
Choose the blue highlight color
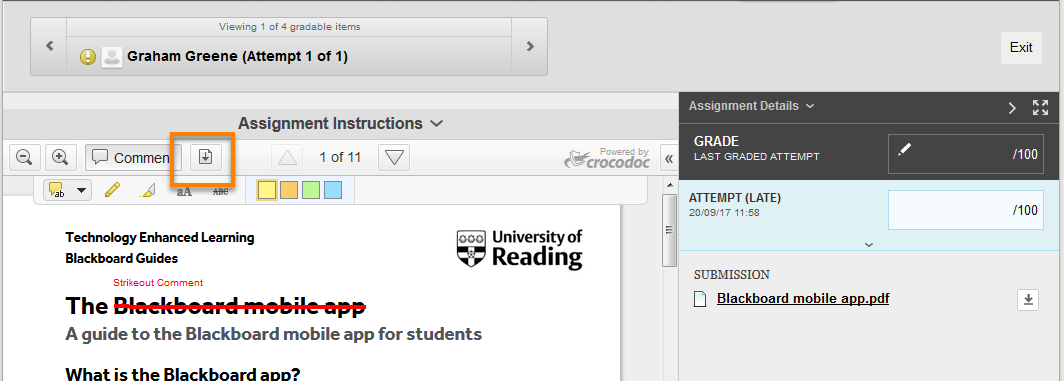(x=332, y=191)
